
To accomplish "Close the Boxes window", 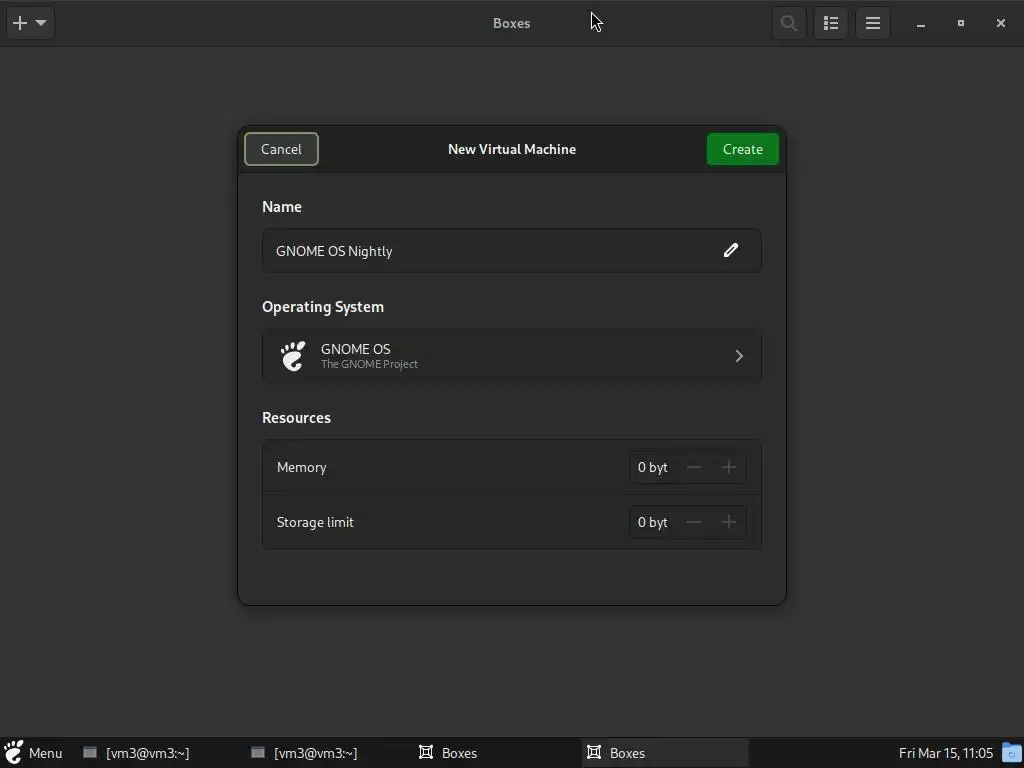I will click(1000, 23).
